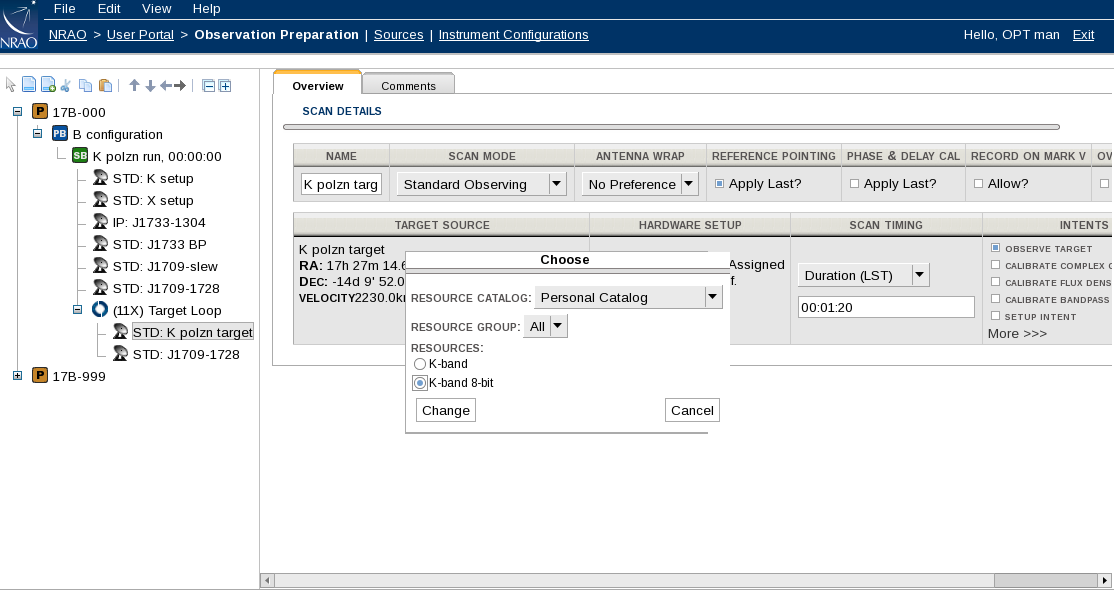Expand the 17B-999 project node
Screen dimensions: 1114x590
(17, 376)
